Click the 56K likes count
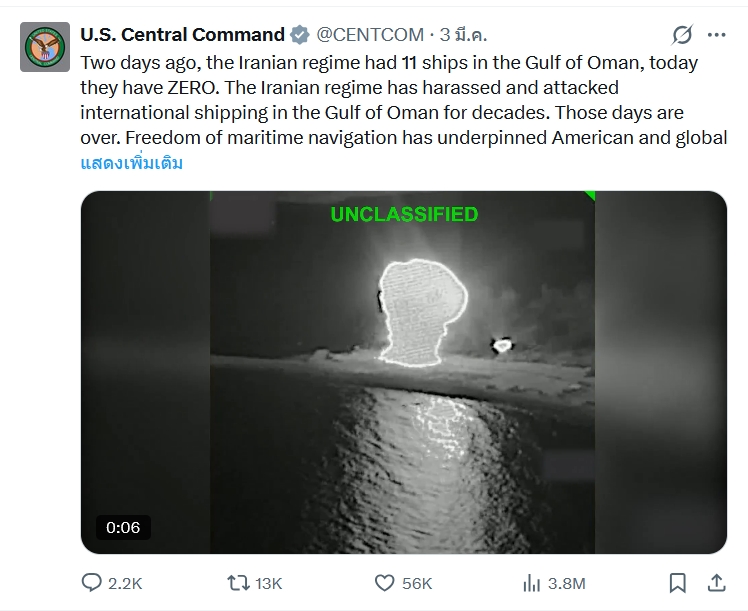Screen dimensions: 748x611 click(x=416, y=583)
